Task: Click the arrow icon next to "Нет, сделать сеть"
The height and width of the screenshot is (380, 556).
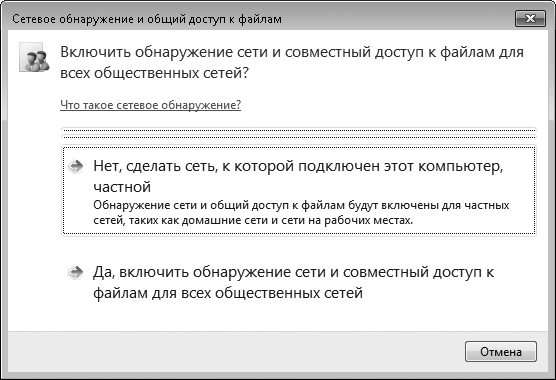Action: point(76,166)
